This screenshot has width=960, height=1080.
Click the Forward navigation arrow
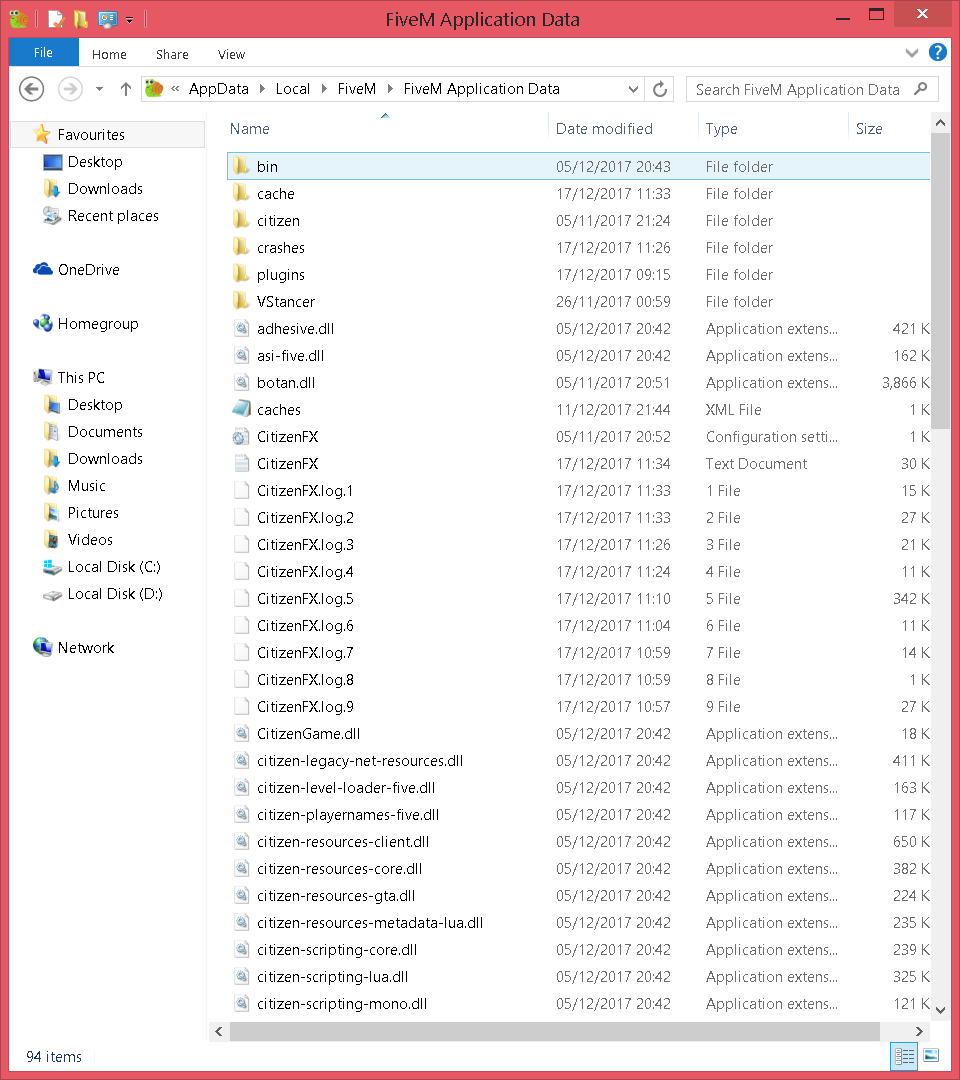(x=70, y=89)
